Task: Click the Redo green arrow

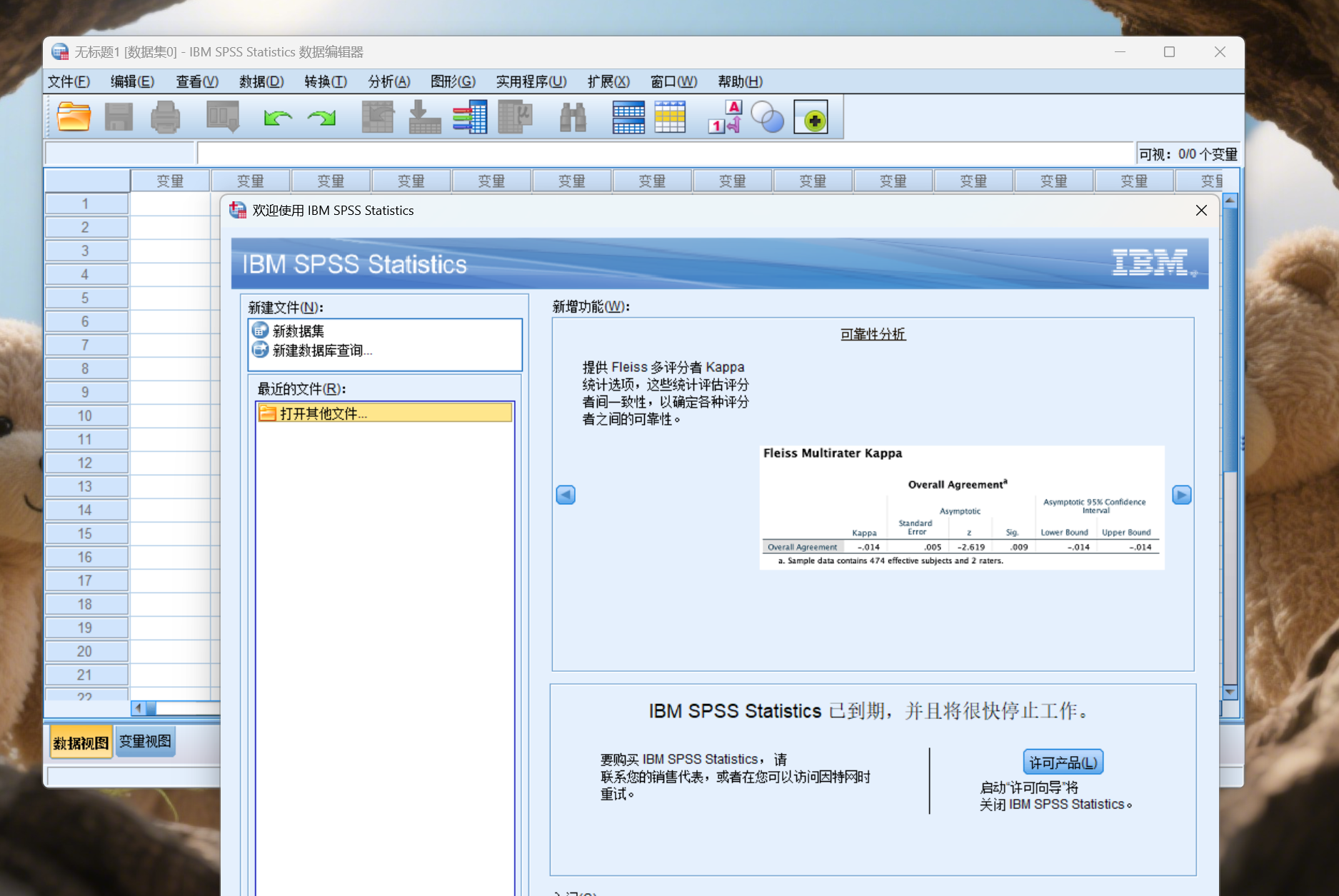Action: (x=322, y=117)
